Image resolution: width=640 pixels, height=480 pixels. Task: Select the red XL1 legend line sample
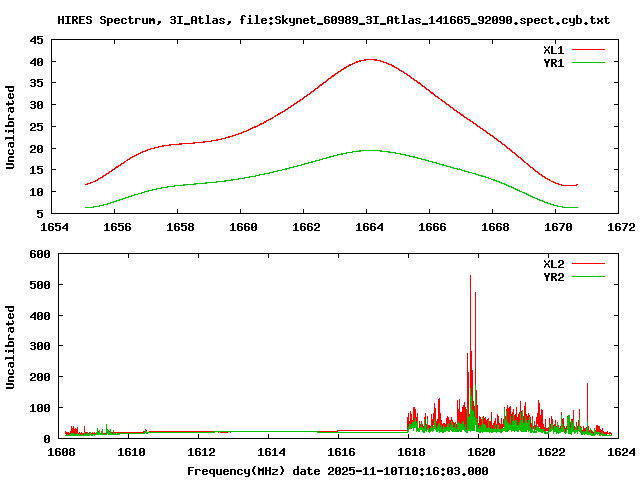(589, 49)
